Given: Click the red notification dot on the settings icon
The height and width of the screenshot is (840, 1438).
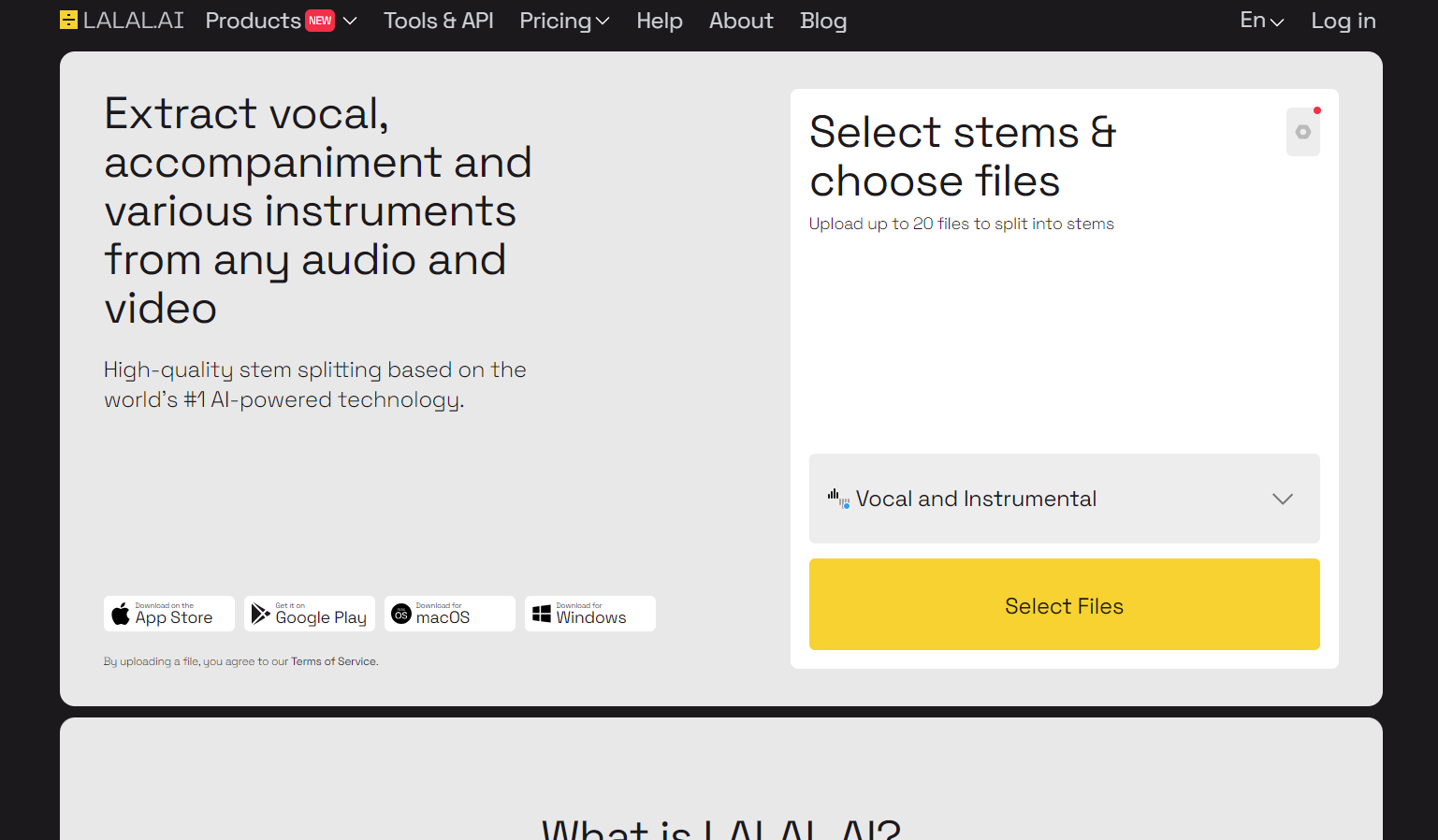Looking at the screenshot, I should (x=1318, y=109).
